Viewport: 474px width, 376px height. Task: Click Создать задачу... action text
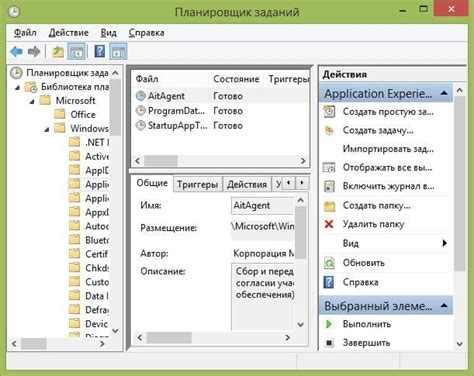point(378,130)
